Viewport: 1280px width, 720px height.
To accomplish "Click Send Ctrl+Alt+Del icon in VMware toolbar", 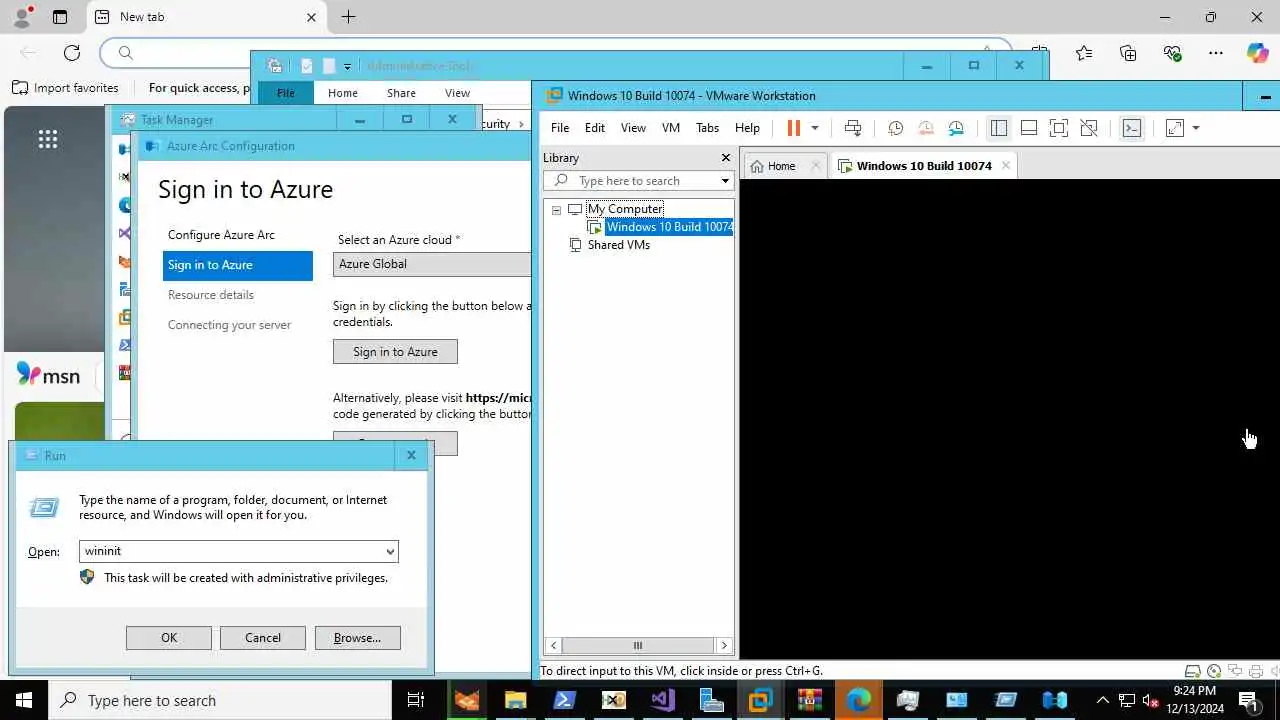I will click(853, 128).
